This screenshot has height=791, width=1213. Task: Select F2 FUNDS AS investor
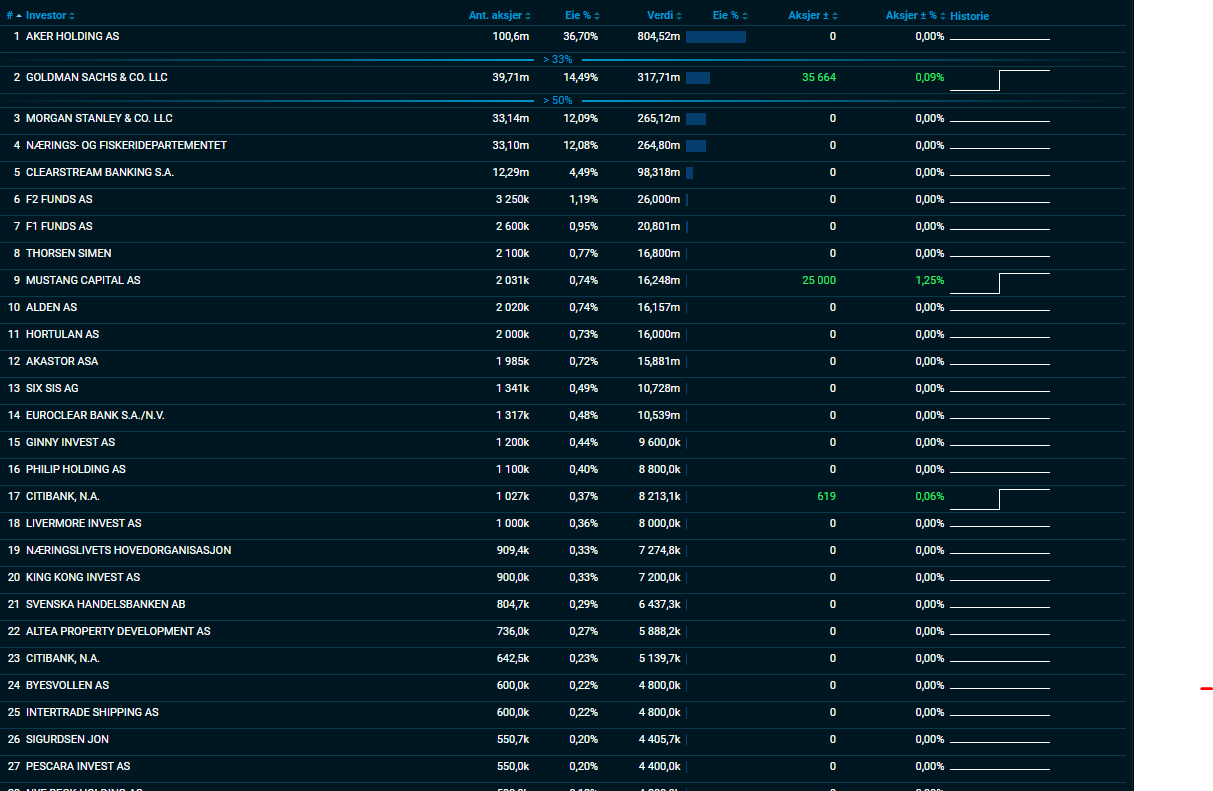(x=59, y=199)
